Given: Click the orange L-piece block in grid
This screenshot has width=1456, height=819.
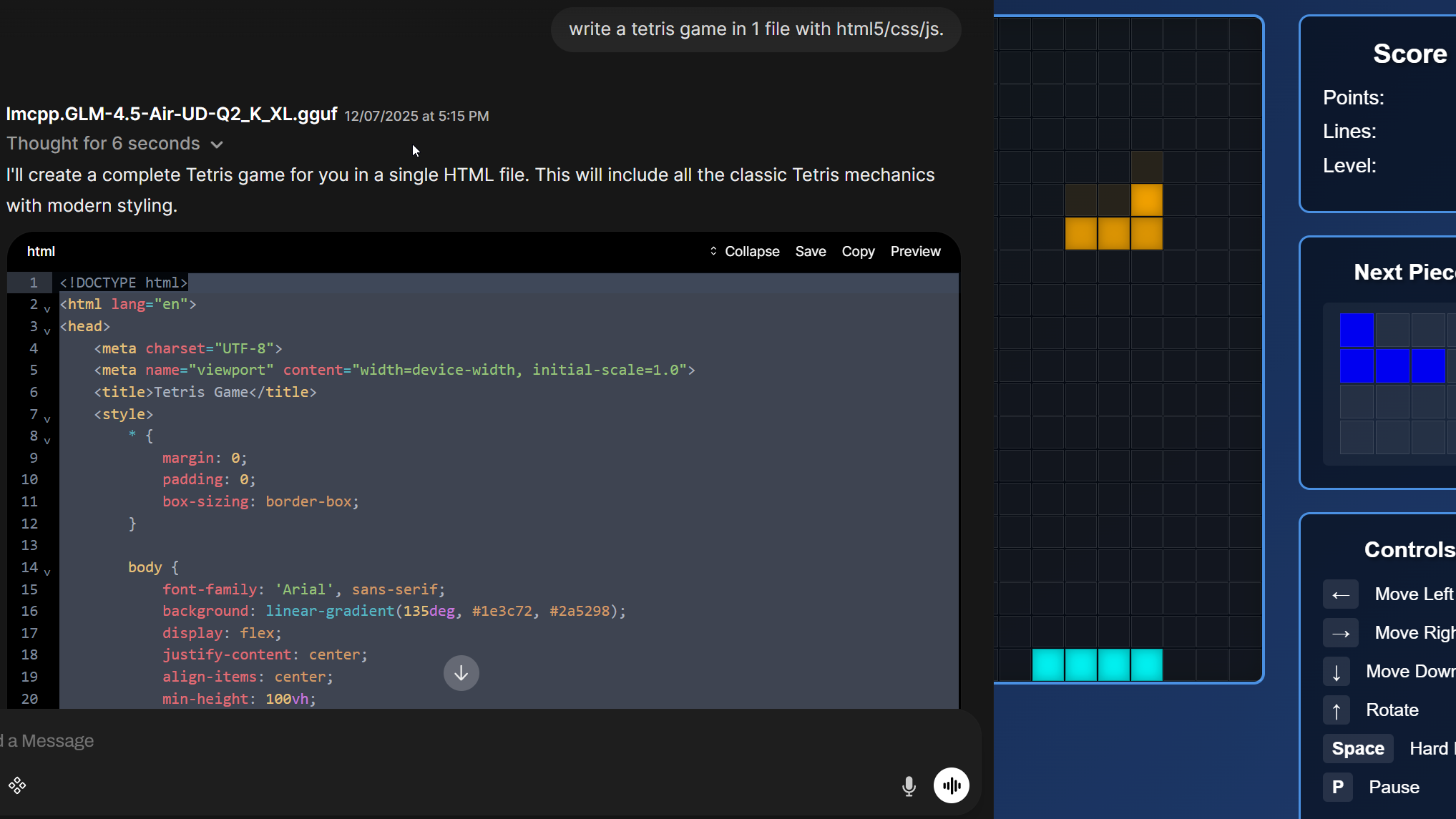Looking at the screenshot, I should [x=1113, y=233].
